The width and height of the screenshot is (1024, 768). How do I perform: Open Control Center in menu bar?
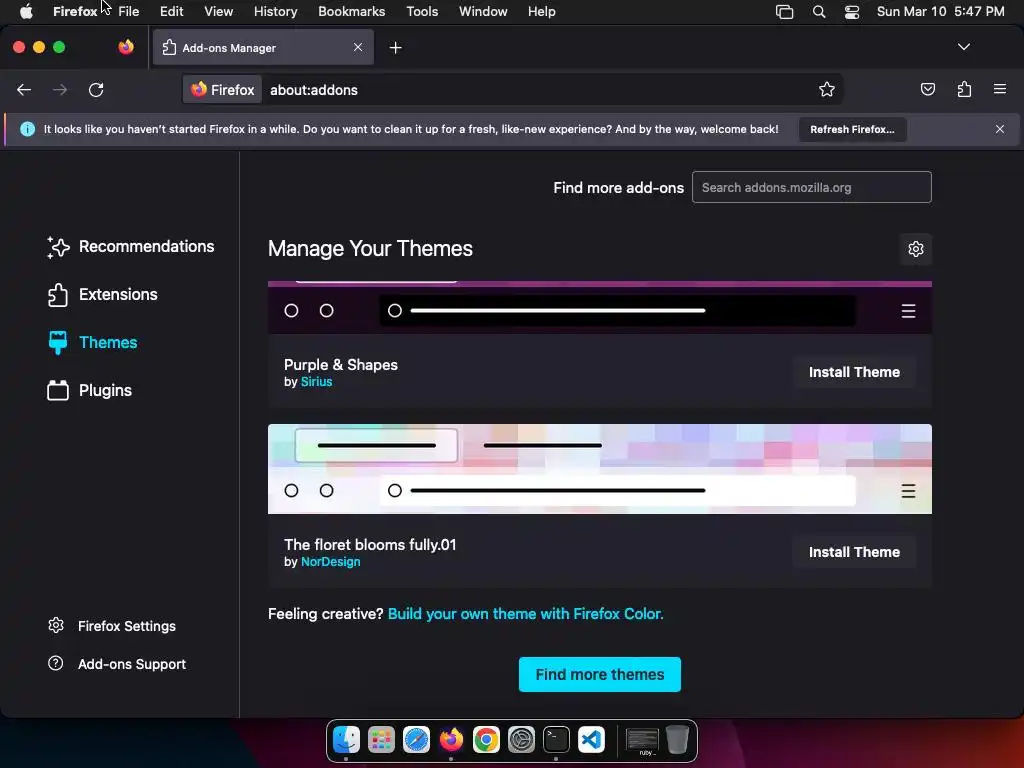(x=852, y=12)
